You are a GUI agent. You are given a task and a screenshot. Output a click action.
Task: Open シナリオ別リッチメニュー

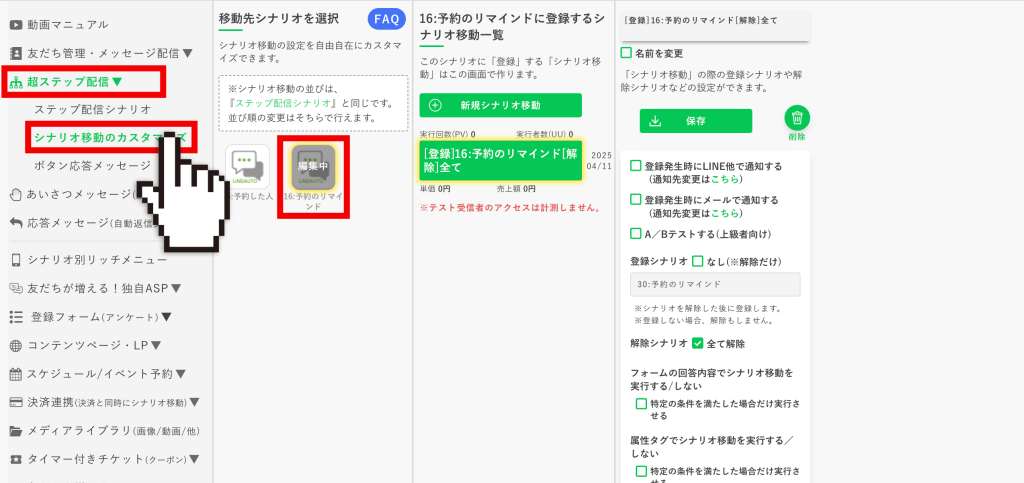click(89, 260)
